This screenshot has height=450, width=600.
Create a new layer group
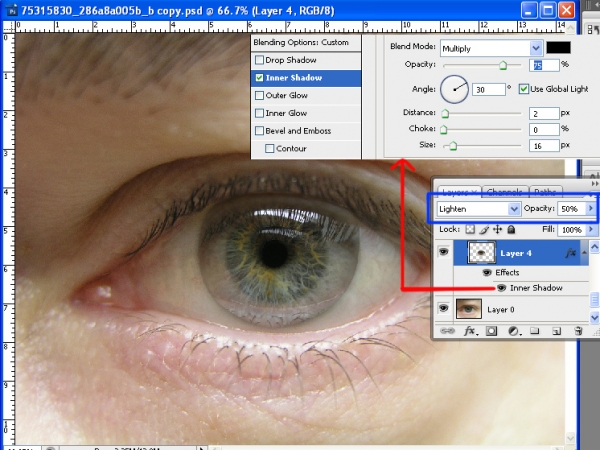[x=535, y=331]
